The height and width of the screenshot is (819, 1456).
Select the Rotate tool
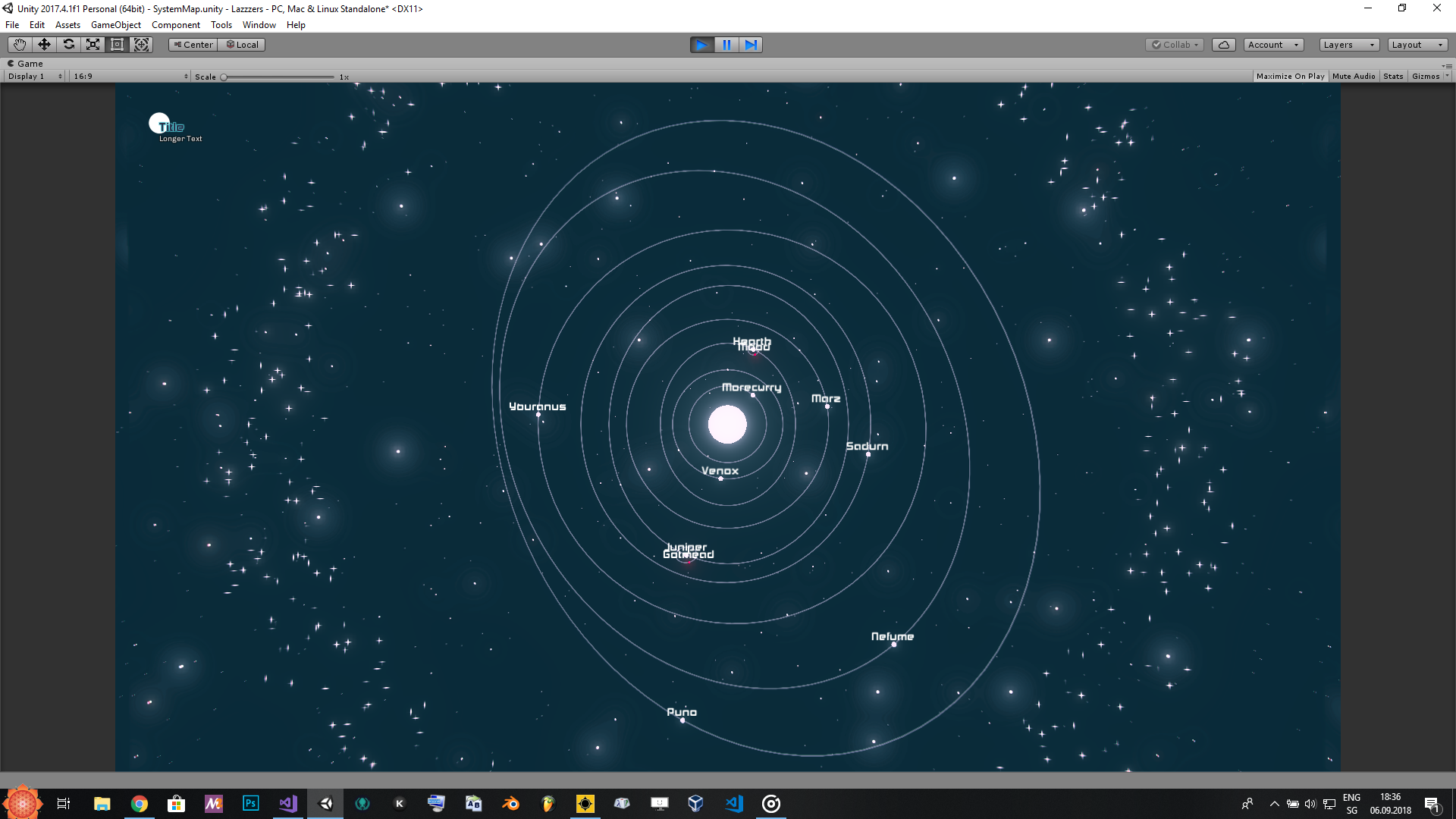coord(68,45)
